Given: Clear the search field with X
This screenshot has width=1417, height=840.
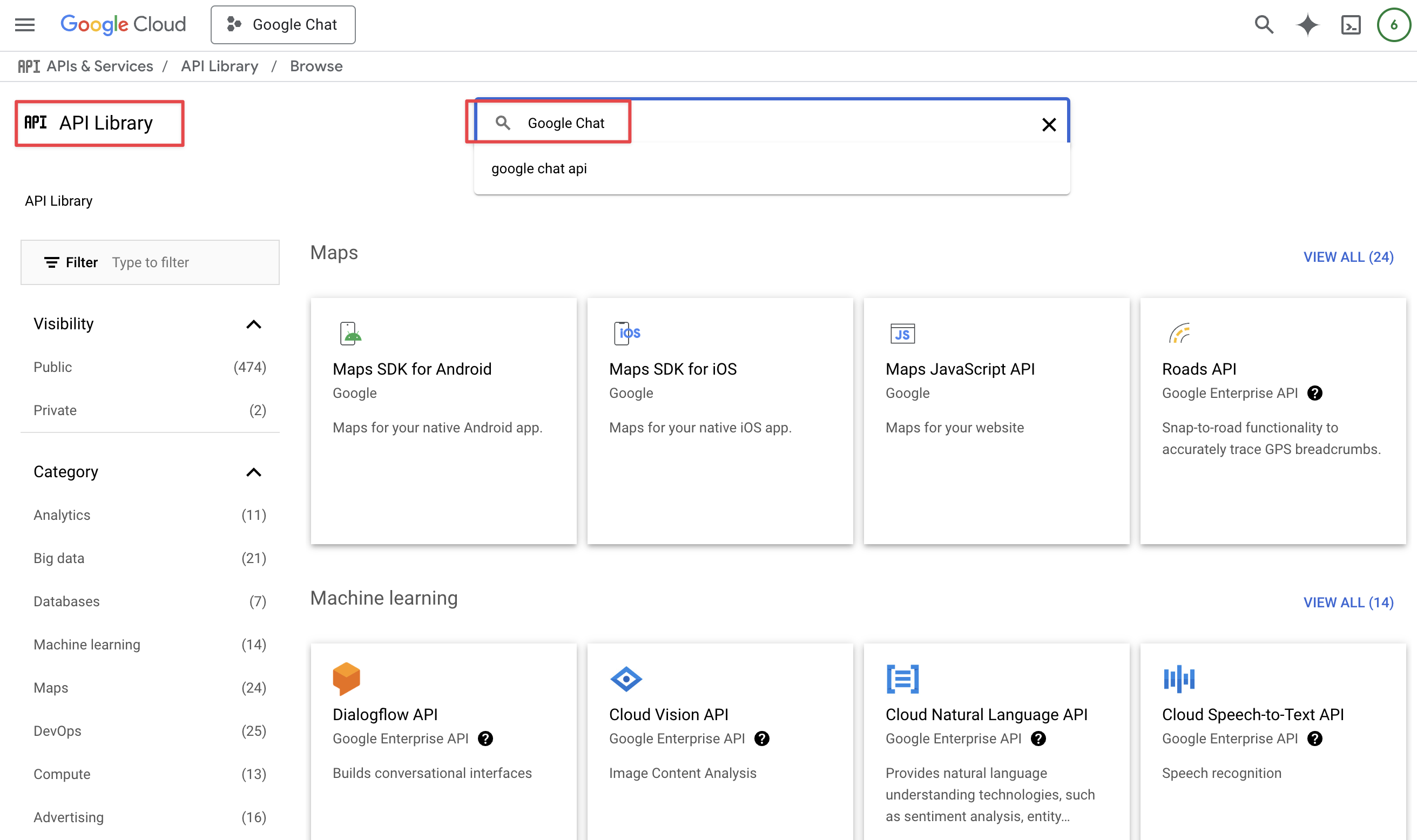Looking at the screenshot, I should point(1049,125).
